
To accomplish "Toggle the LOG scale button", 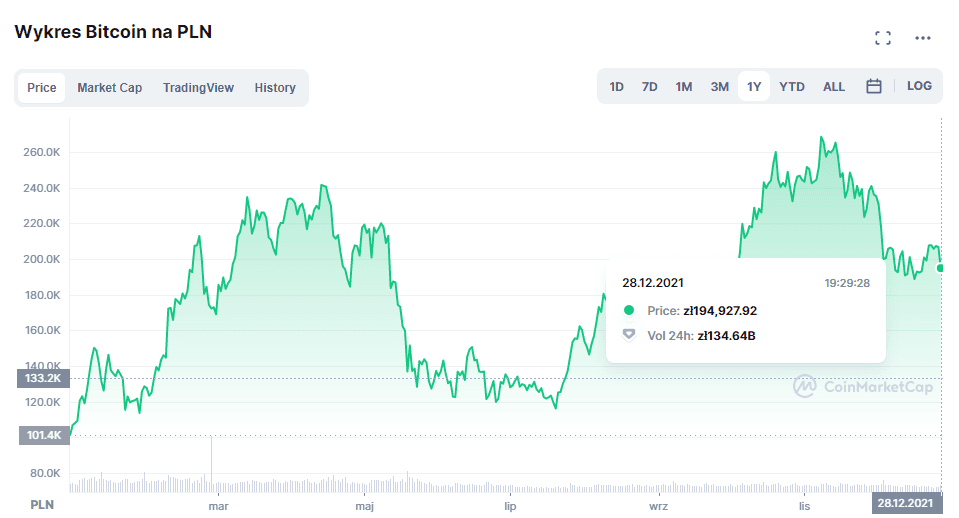I will (x=919, y=86).
